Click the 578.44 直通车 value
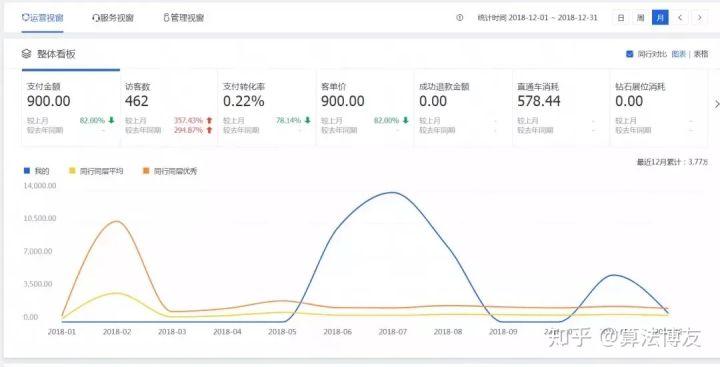Viewport: 720px width, 367px height. (539, 101)
